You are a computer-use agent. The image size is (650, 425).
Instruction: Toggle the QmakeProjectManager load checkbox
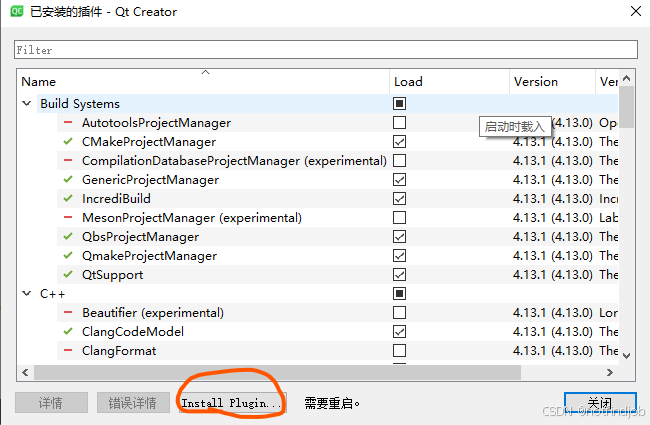point(399,256)
